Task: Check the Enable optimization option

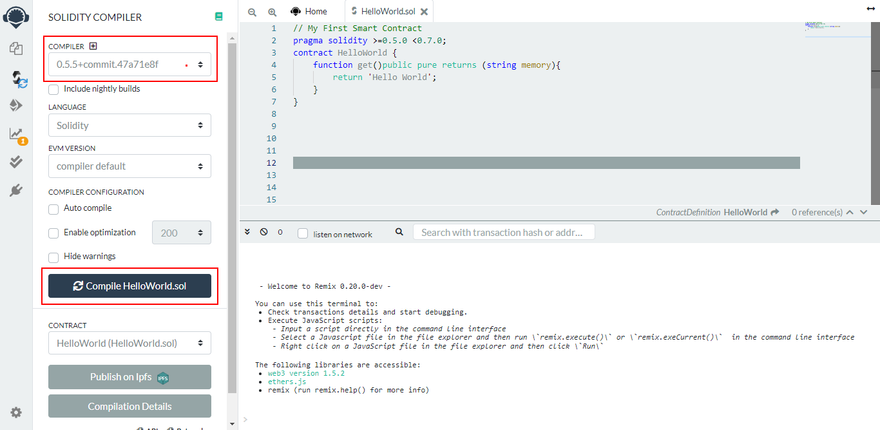Action: click(x=54, y=232)
